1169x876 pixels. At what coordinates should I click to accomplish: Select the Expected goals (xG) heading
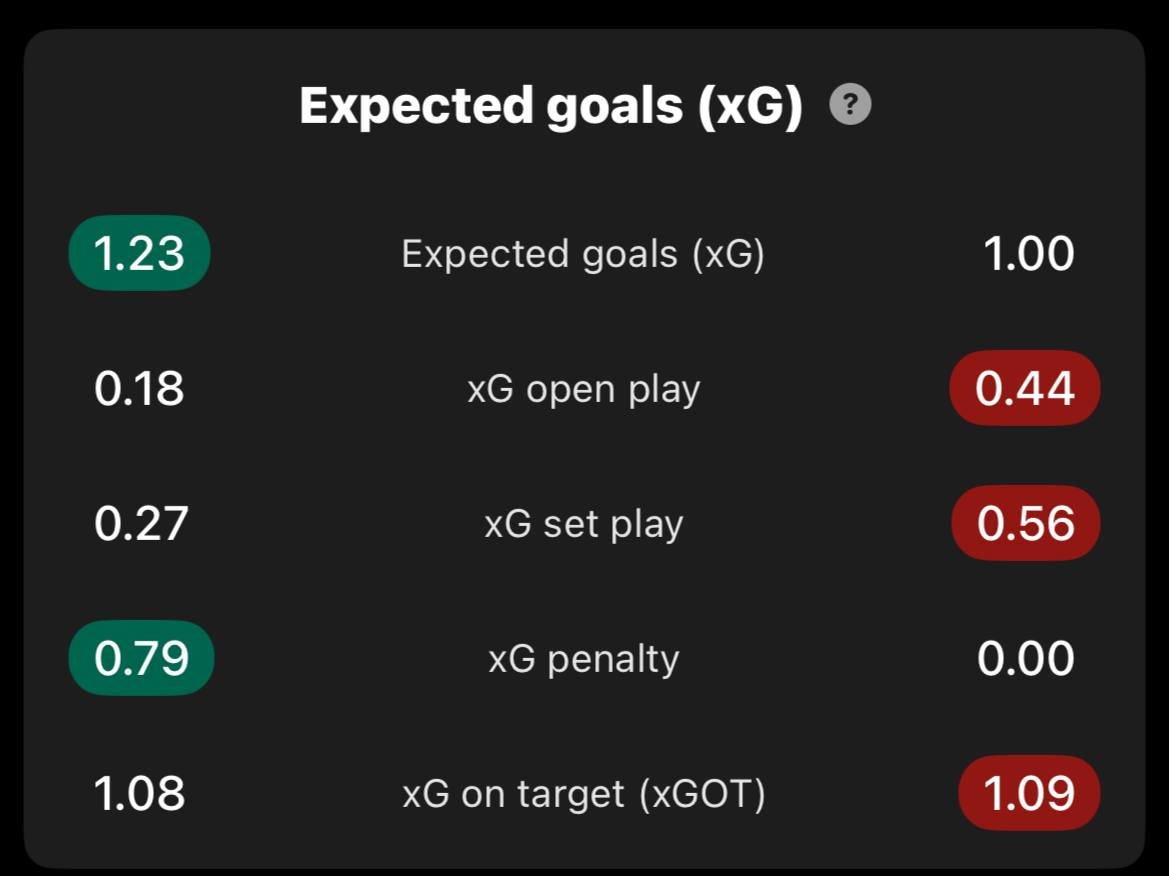click(x=551, y=105)
